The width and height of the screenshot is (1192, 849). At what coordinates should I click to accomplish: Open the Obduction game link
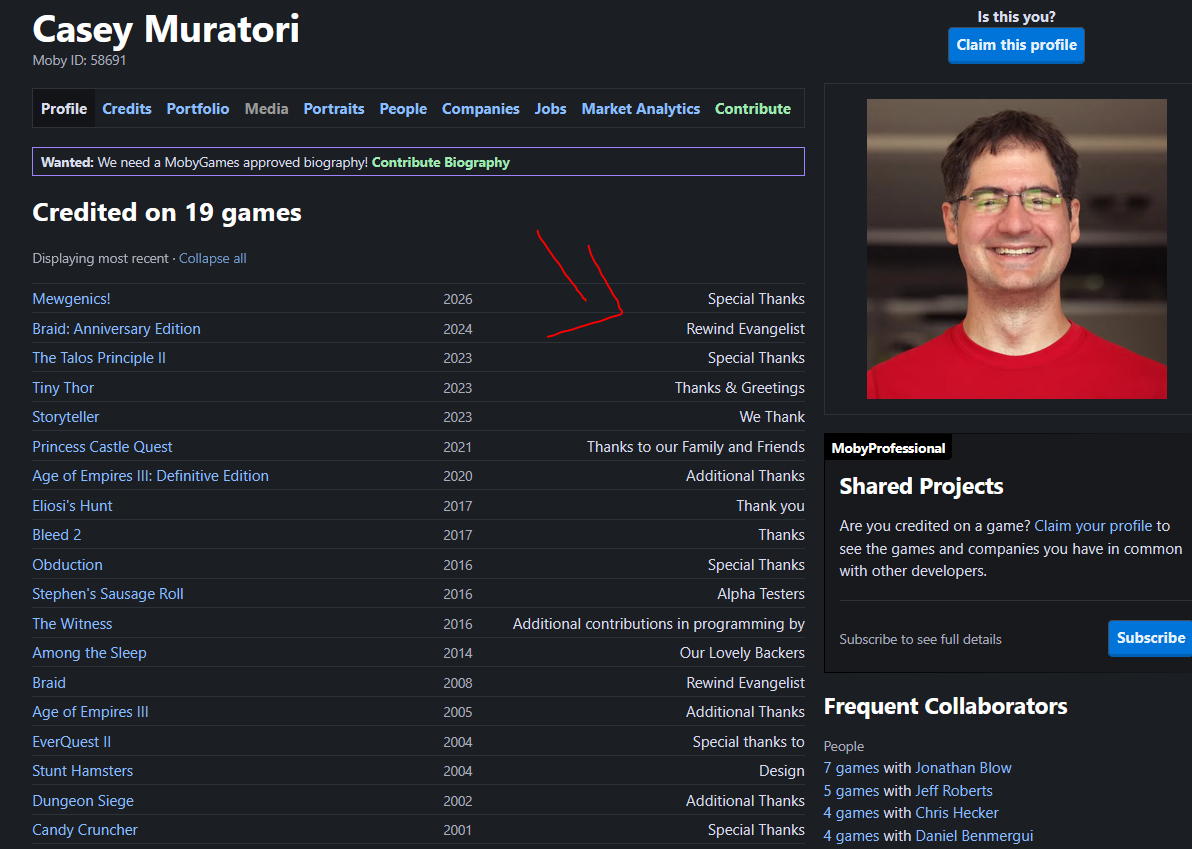point(67,565)
